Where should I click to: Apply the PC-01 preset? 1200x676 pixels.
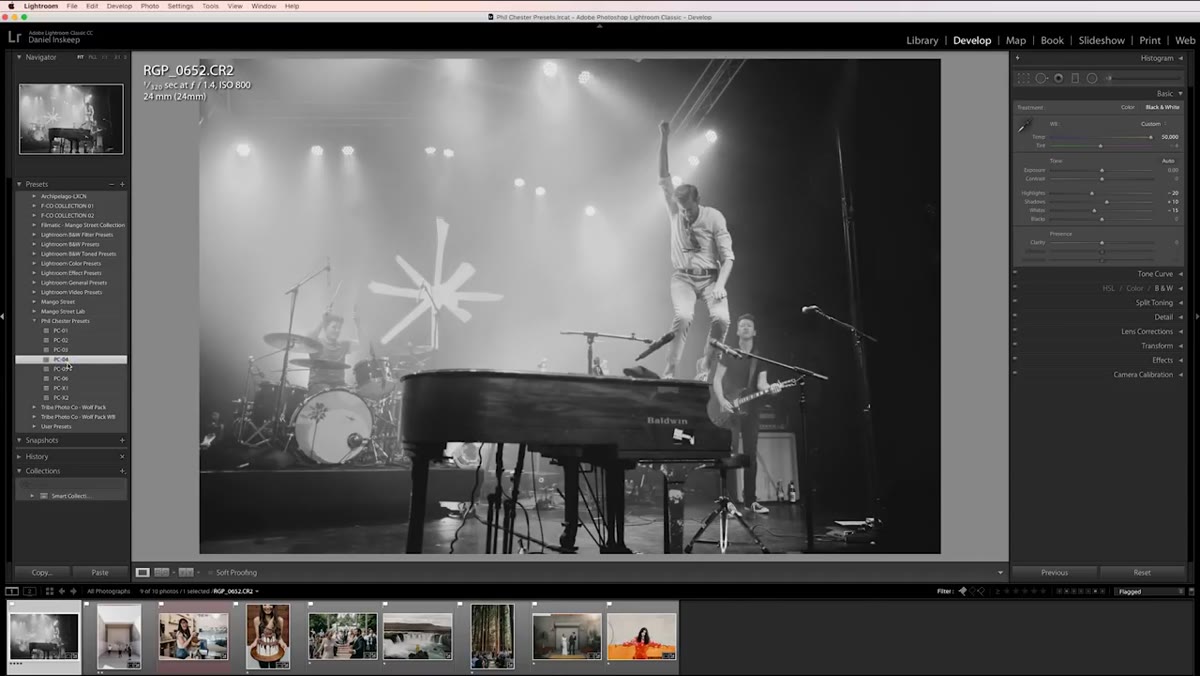point(61,330)
